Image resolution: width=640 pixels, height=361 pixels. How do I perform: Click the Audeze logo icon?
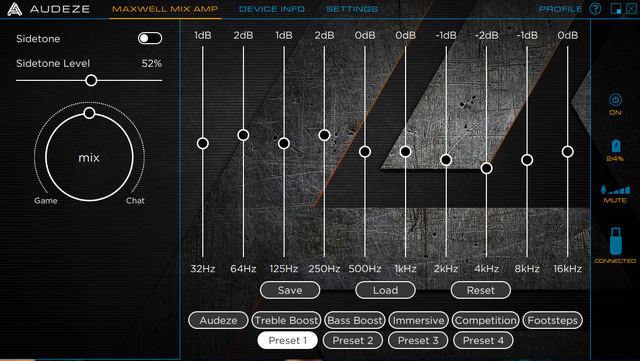[14, 9]
